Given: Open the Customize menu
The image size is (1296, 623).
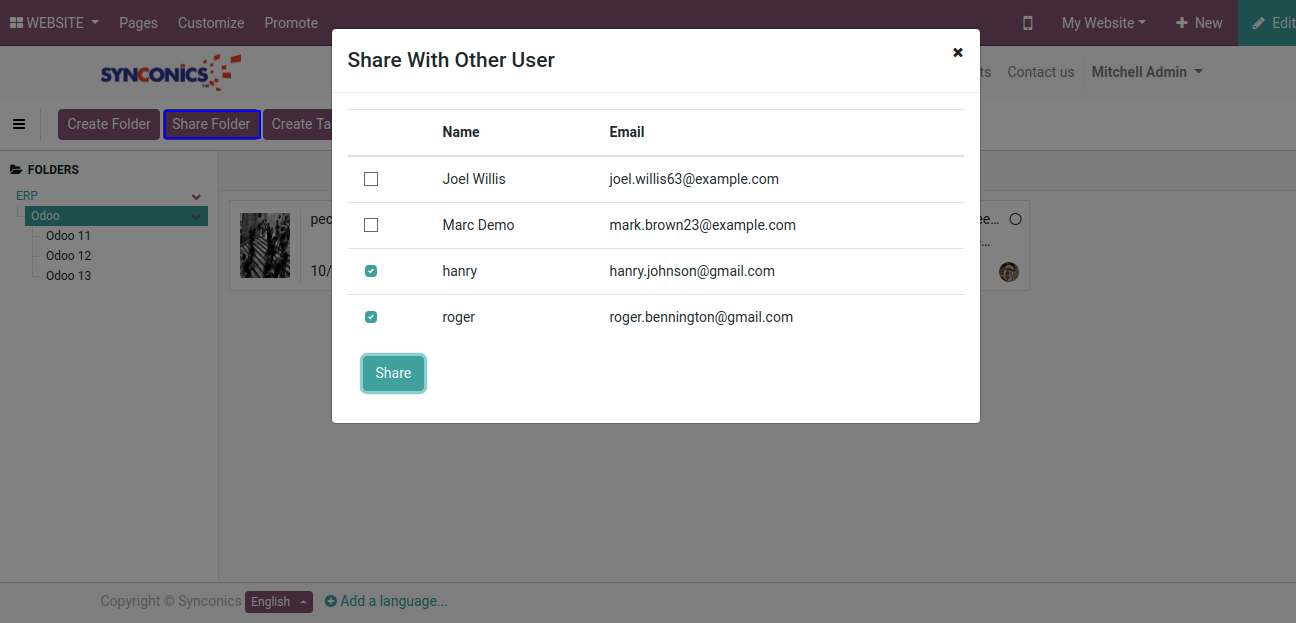Looking at the screenshot, I should [x=211, y=23].
